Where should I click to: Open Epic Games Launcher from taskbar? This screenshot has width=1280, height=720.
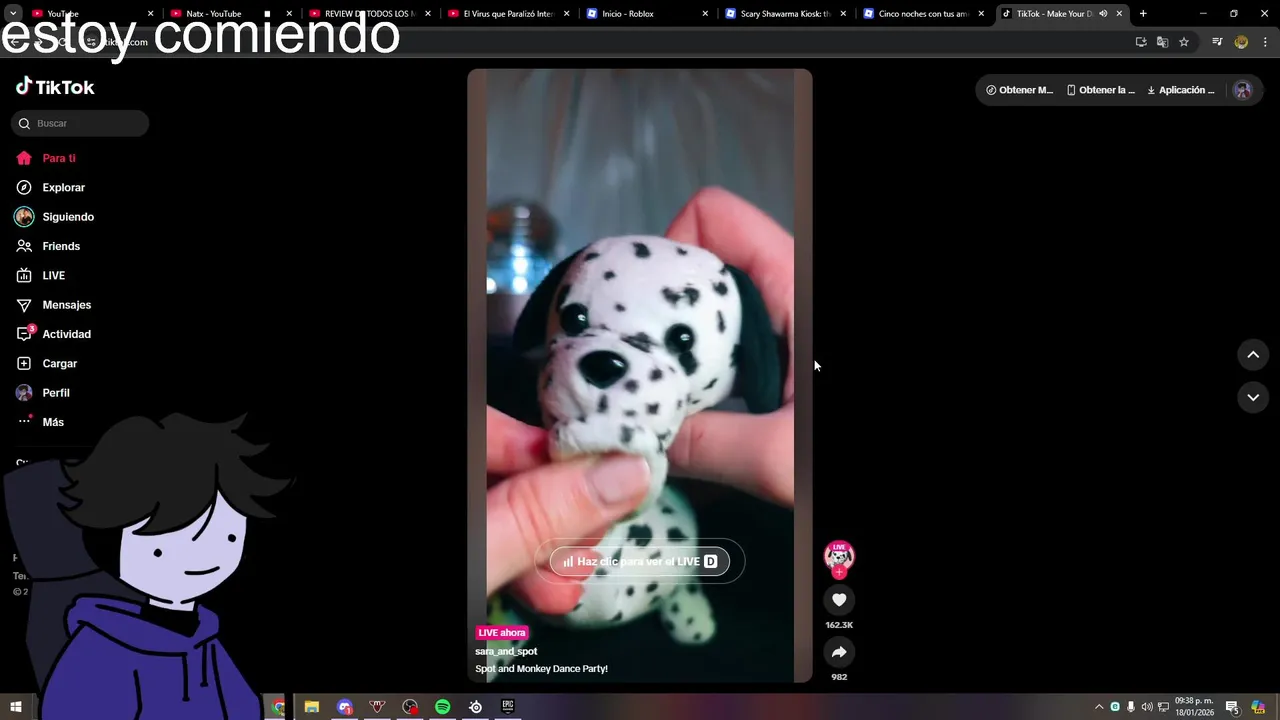508,707
